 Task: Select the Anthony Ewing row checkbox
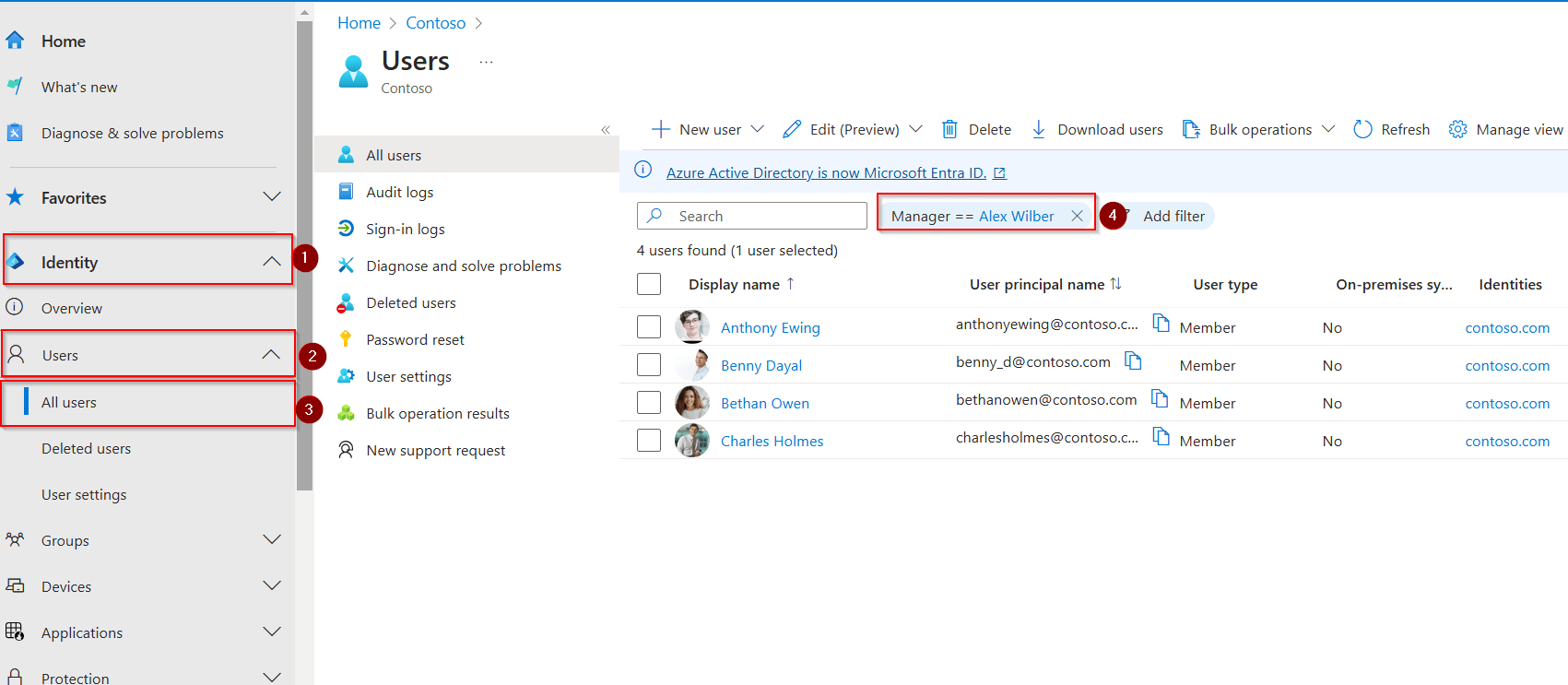[x=649, y=327]
